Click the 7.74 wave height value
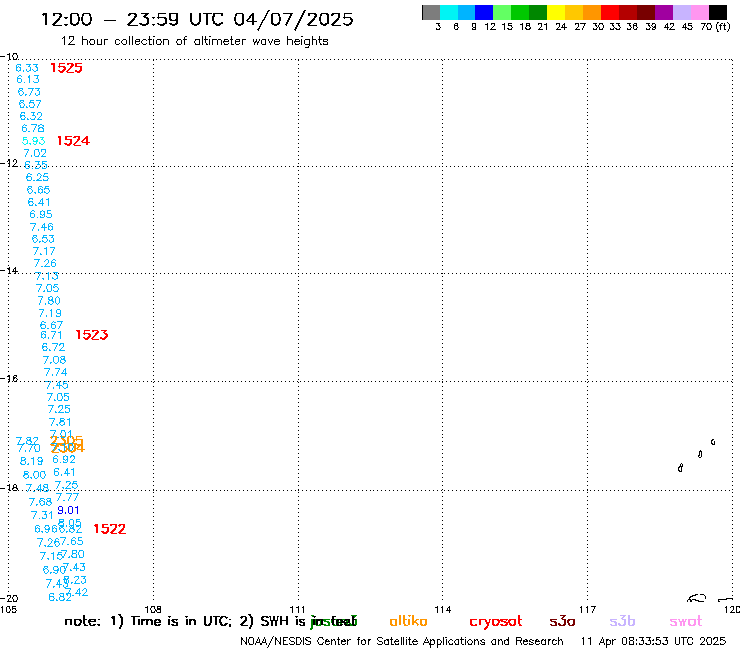Viewport: 740px width, 650px height. (55, 372)
